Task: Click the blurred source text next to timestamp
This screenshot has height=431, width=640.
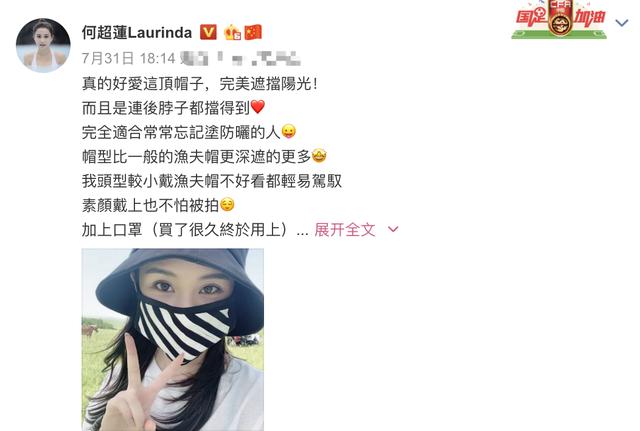Action: click(241, 58)
